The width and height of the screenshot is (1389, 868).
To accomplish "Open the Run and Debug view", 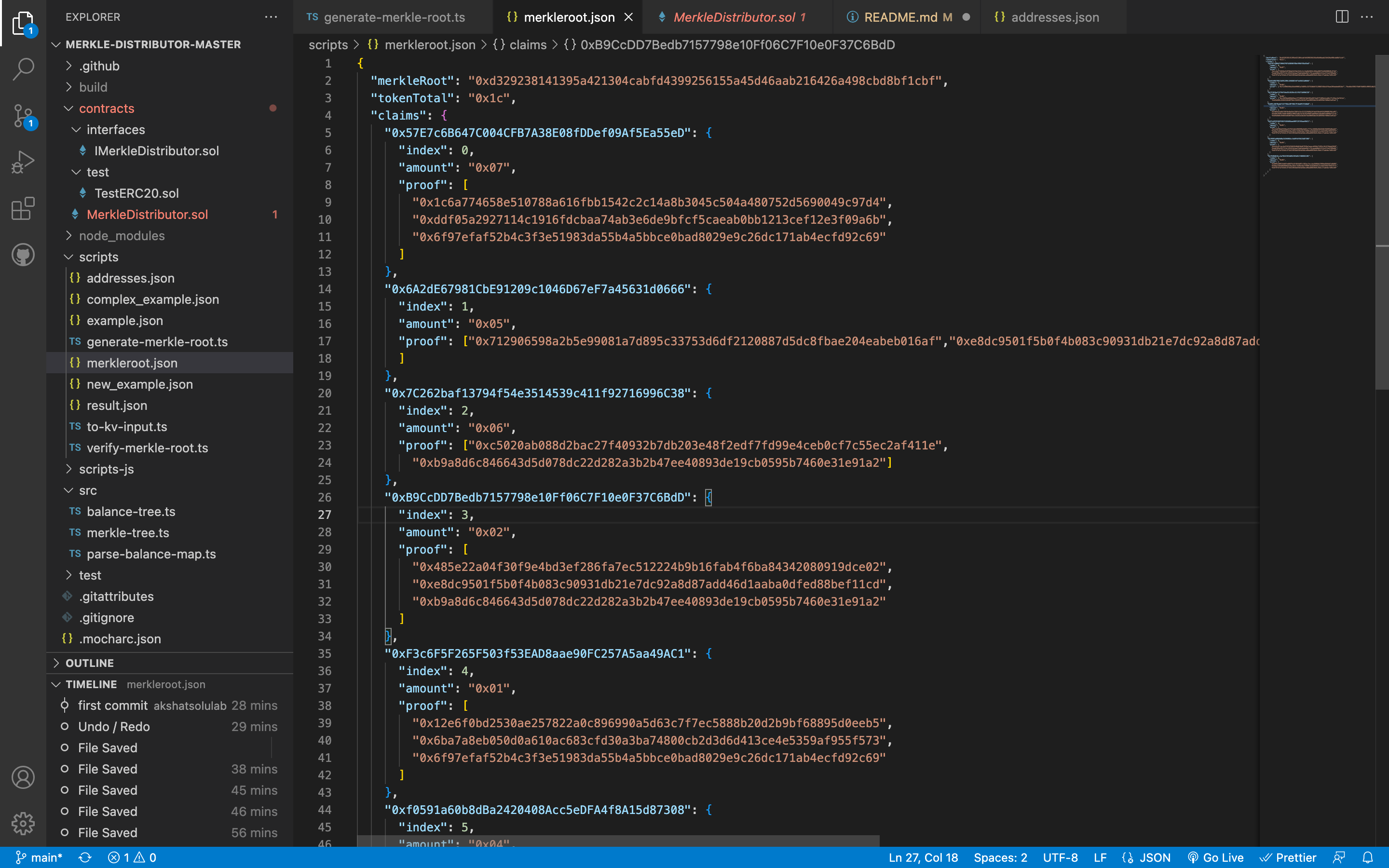I will tap(23, 163).
